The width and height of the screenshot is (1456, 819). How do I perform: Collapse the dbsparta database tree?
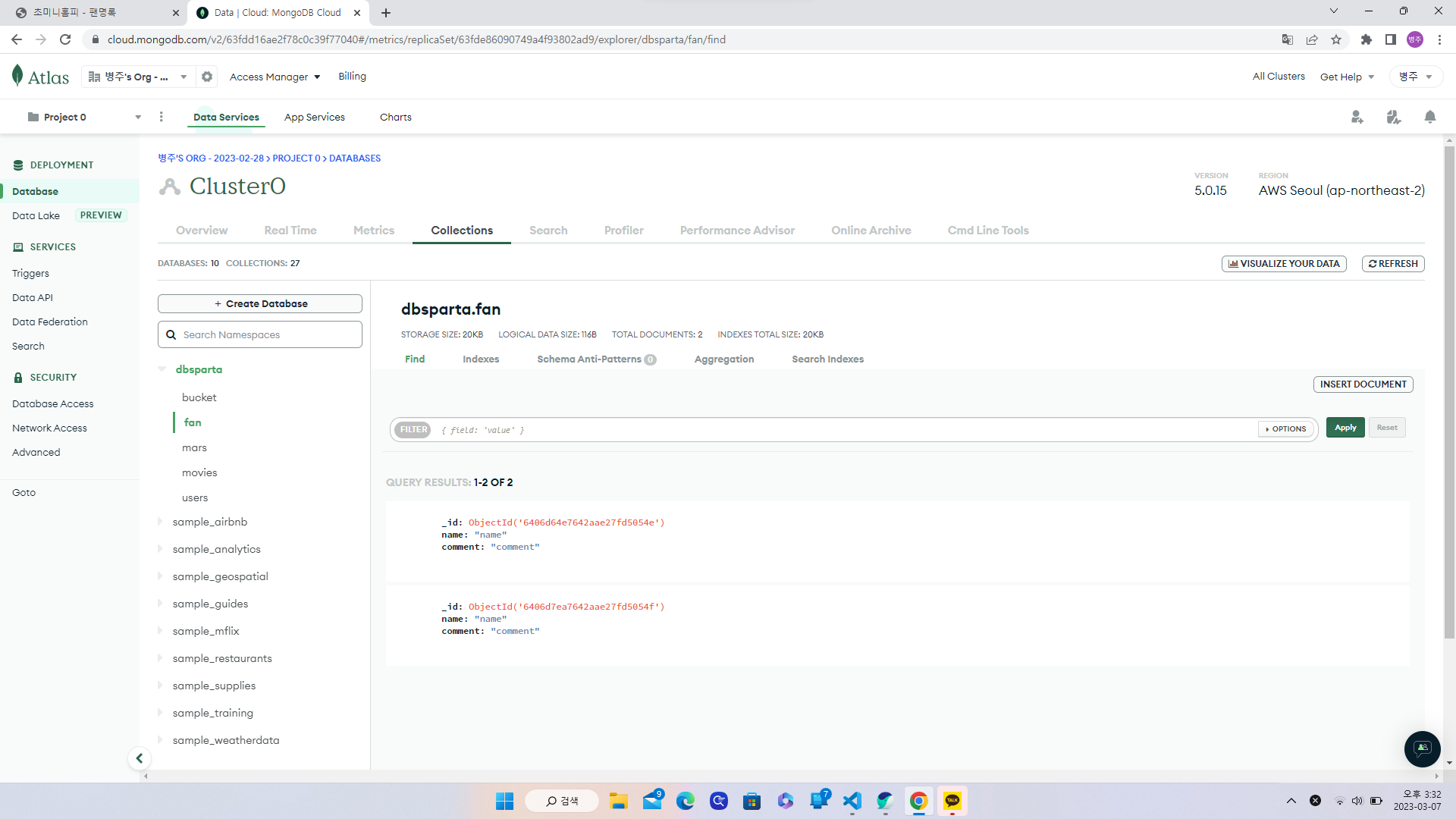pyautogui.click(x=162, y=369)
